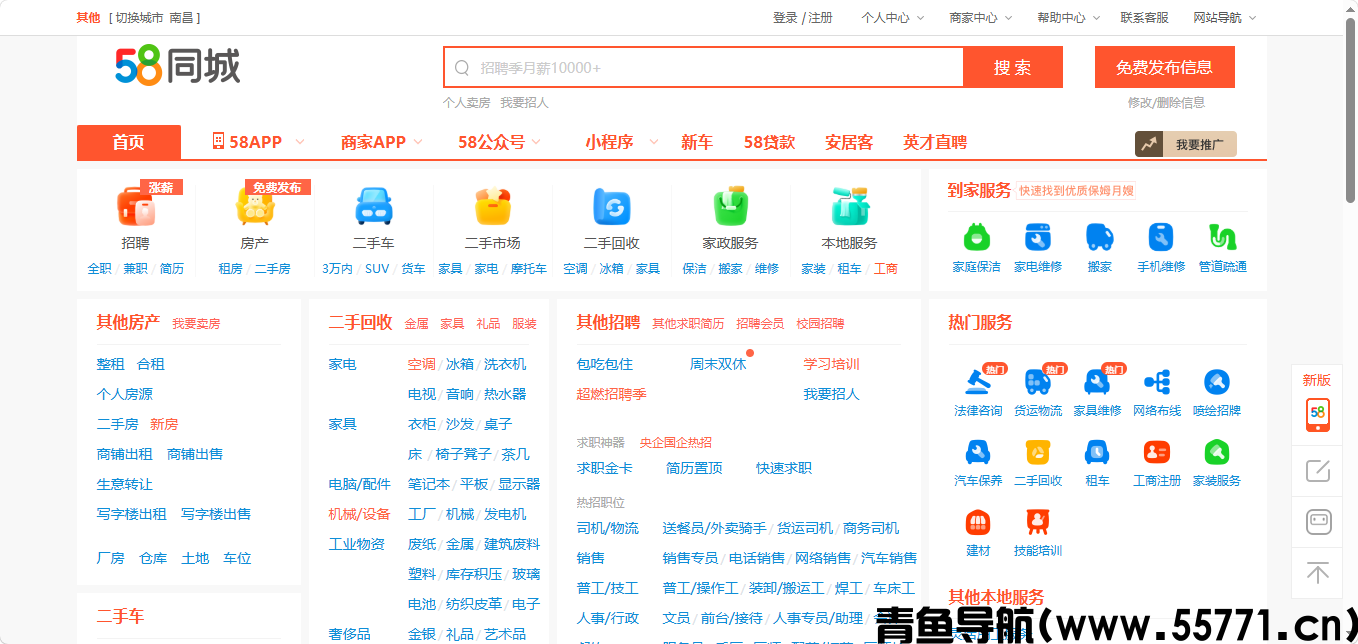Open the 本地服务 category icon
The width and height of the screenshot is (1358, 644).
pos(849,206)
